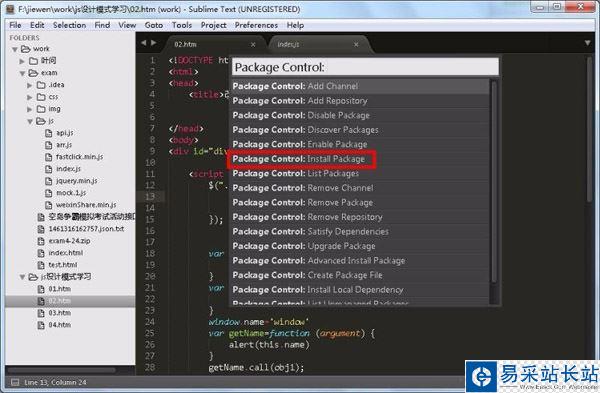Image resolution: width=600 pixels, height=393 pixels.
Task: Open the Goto menu
Action: pyautogui.click(x=153, y=25)
